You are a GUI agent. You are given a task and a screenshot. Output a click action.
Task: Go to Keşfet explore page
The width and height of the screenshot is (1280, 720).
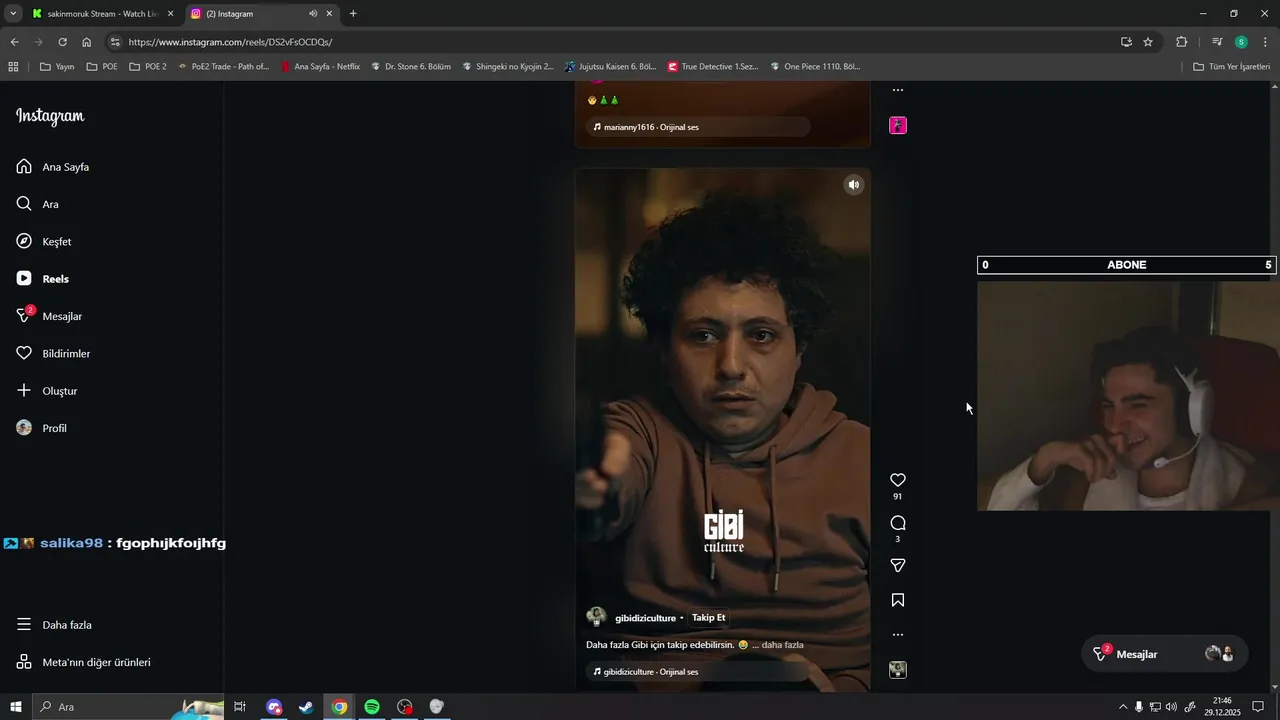[x=44, y=242]
